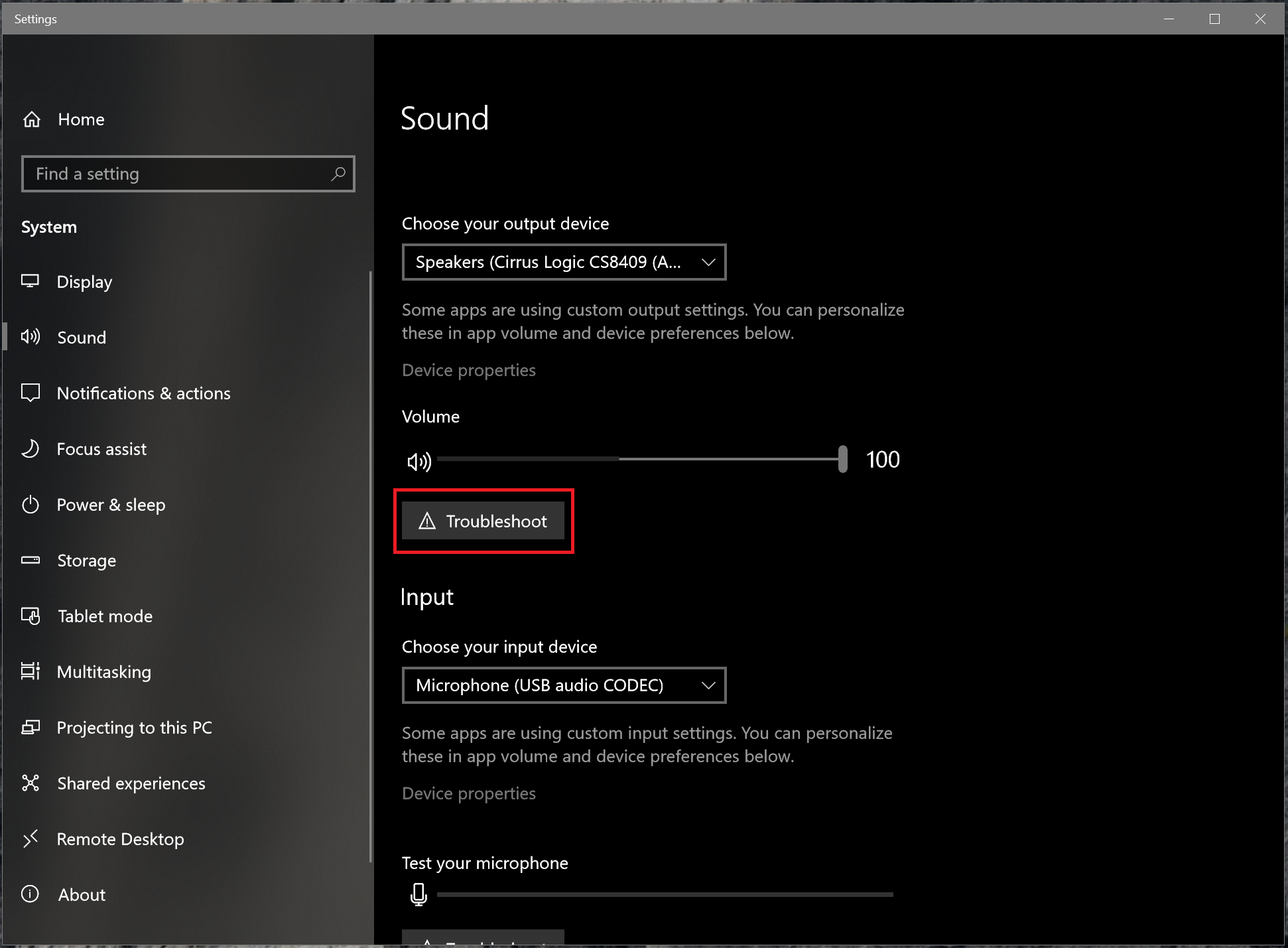Click the Shared experiences icon
The image size is (1288, 948).
click(31, 783)
